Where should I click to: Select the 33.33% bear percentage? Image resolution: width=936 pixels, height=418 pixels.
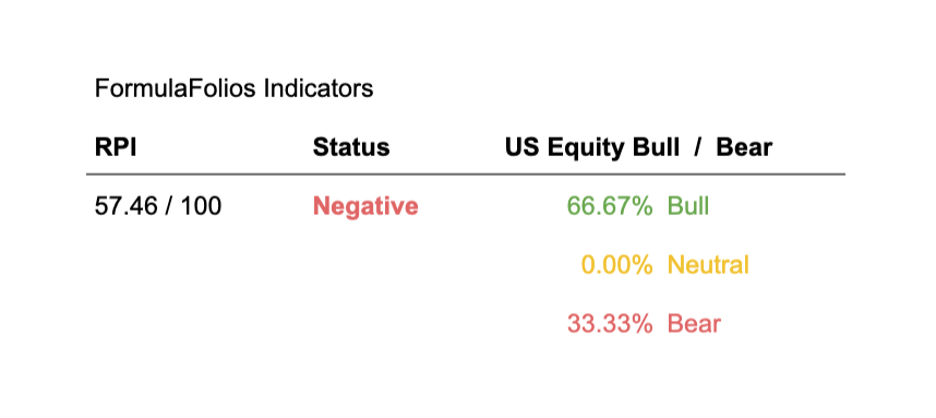point(609,325)
